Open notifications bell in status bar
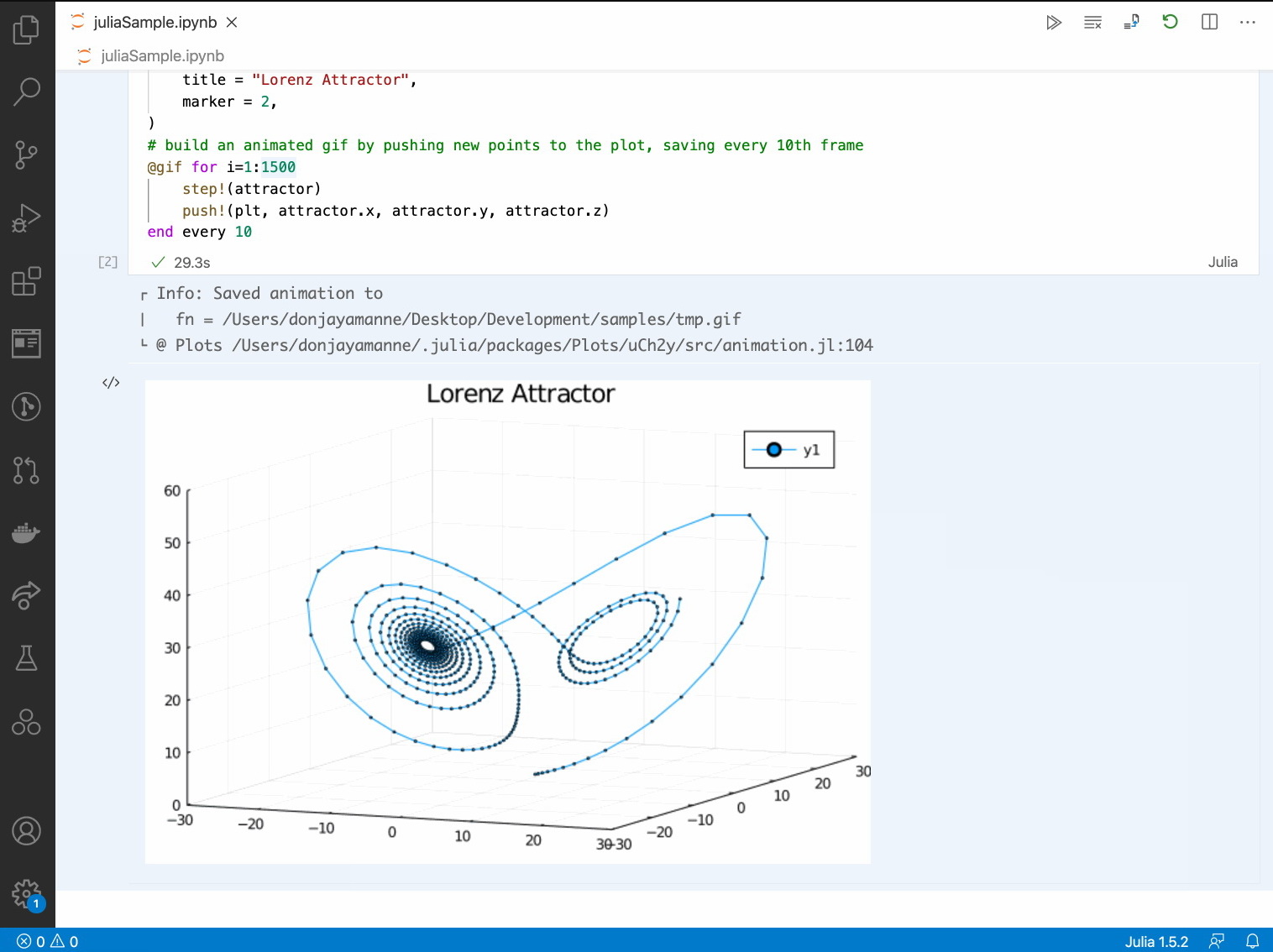Viewport: 1273px width, 952px height. 1252,942
